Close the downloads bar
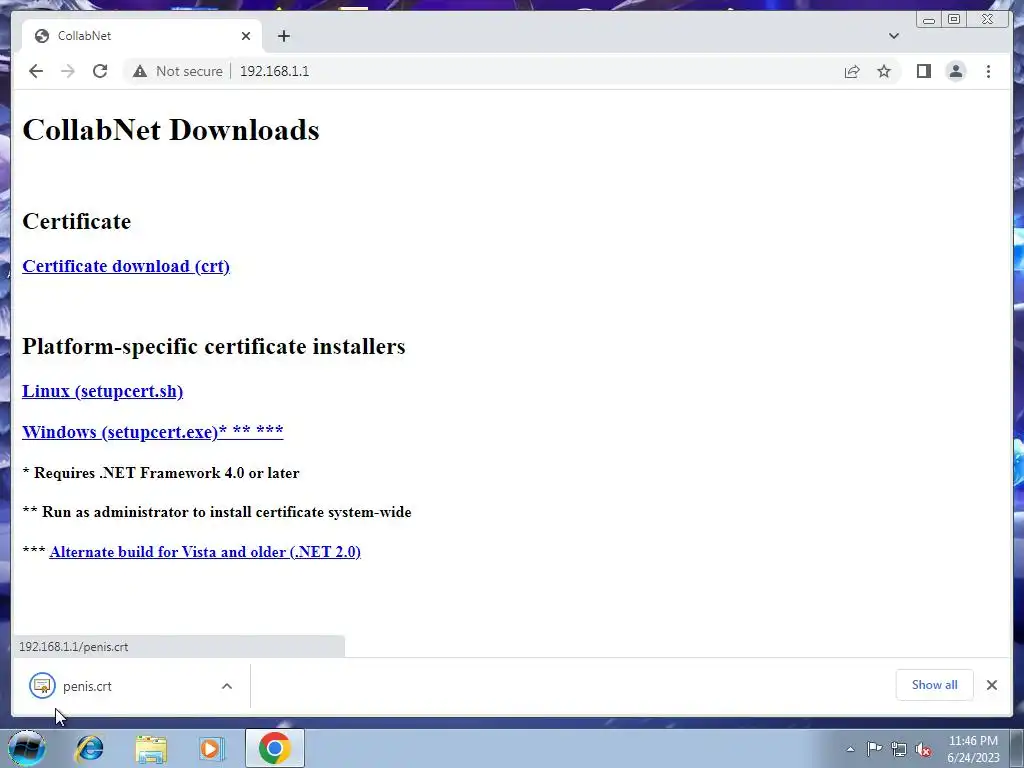The image size is (1024, 768). (x=992, y=685)
